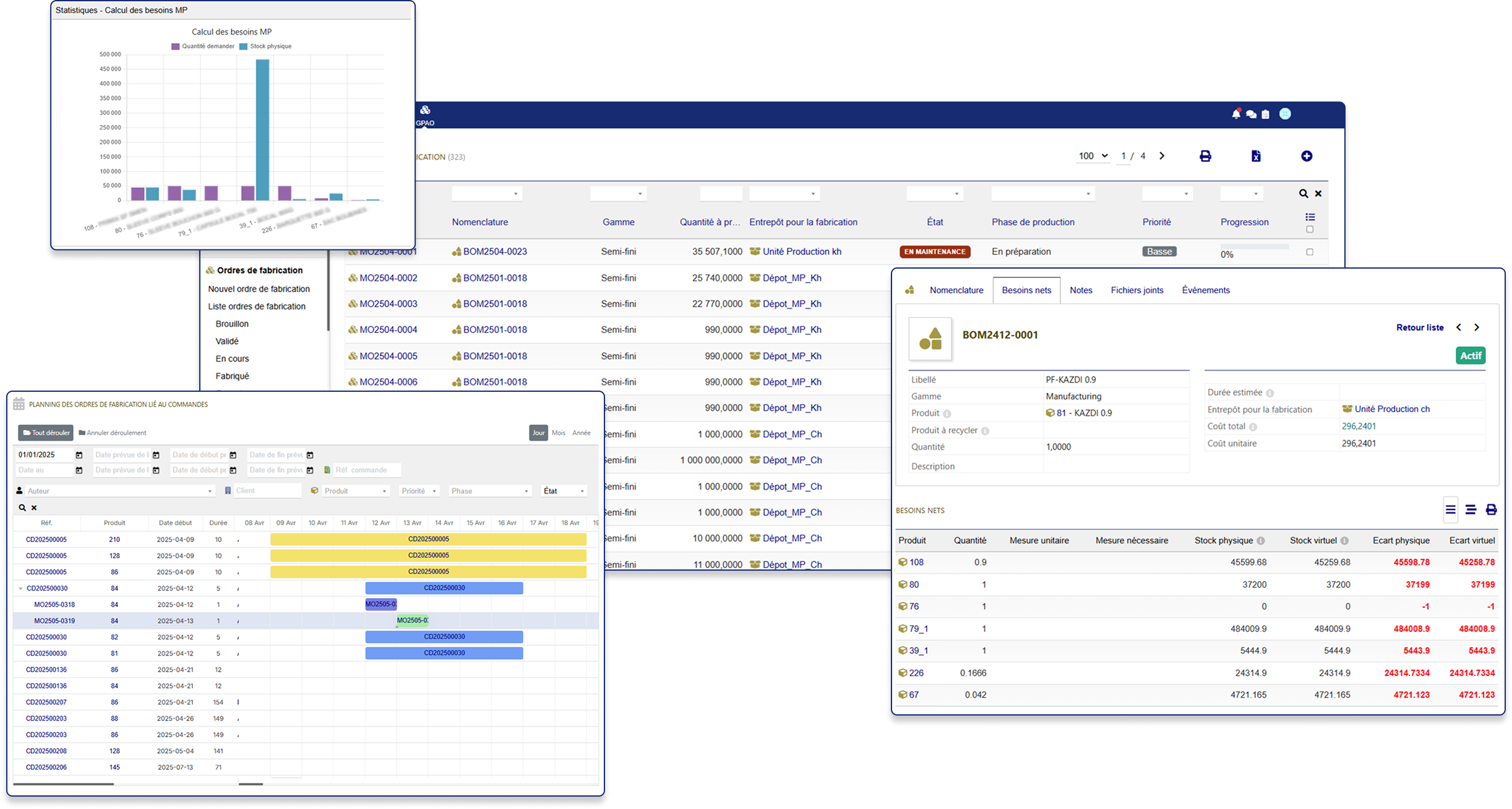
Task: Clear the filters with the X icon
Action: [1318, 193]
